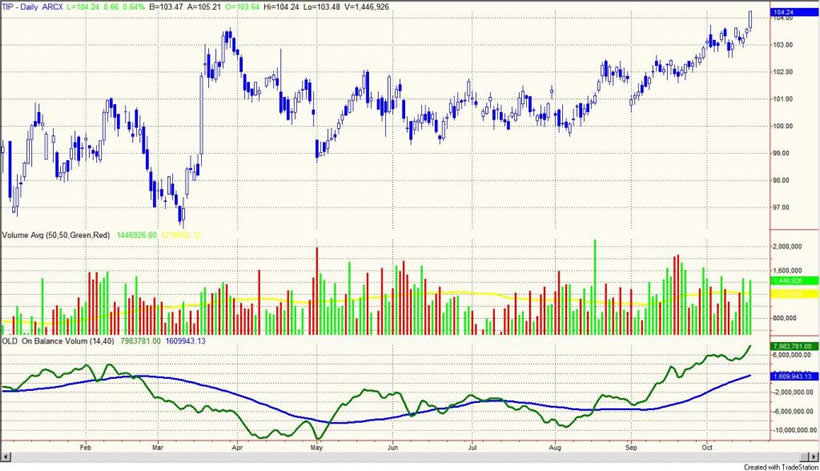Click the 'L=104.24' last price value
Screen dimensions: 820x471
[x=83, y=7]
